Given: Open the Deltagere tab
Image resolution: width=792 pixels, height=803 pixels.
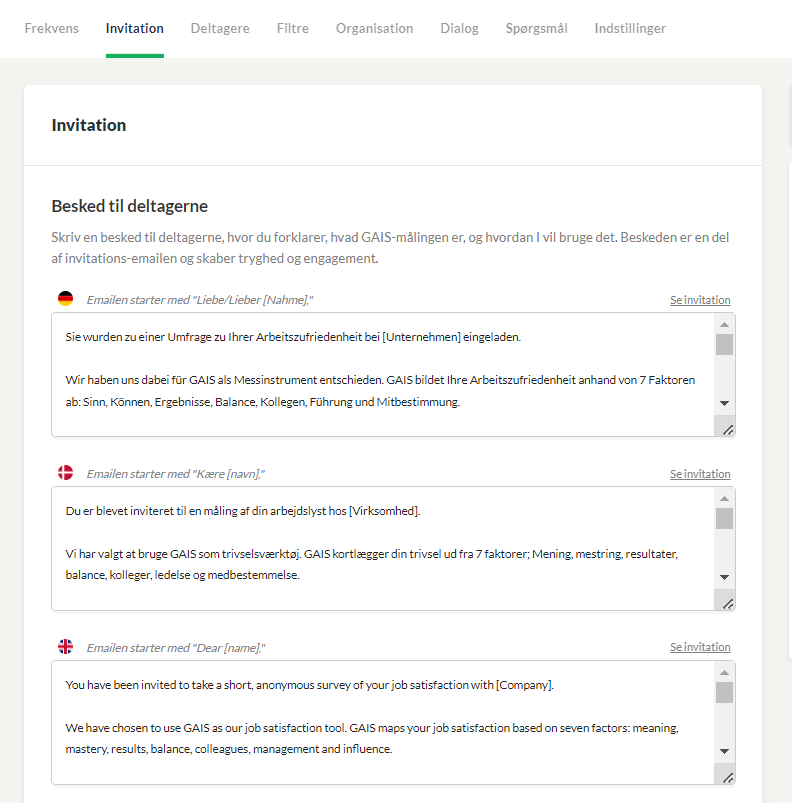Looking at the screenshot, I should pyautogui.click(x=220, y=28).
